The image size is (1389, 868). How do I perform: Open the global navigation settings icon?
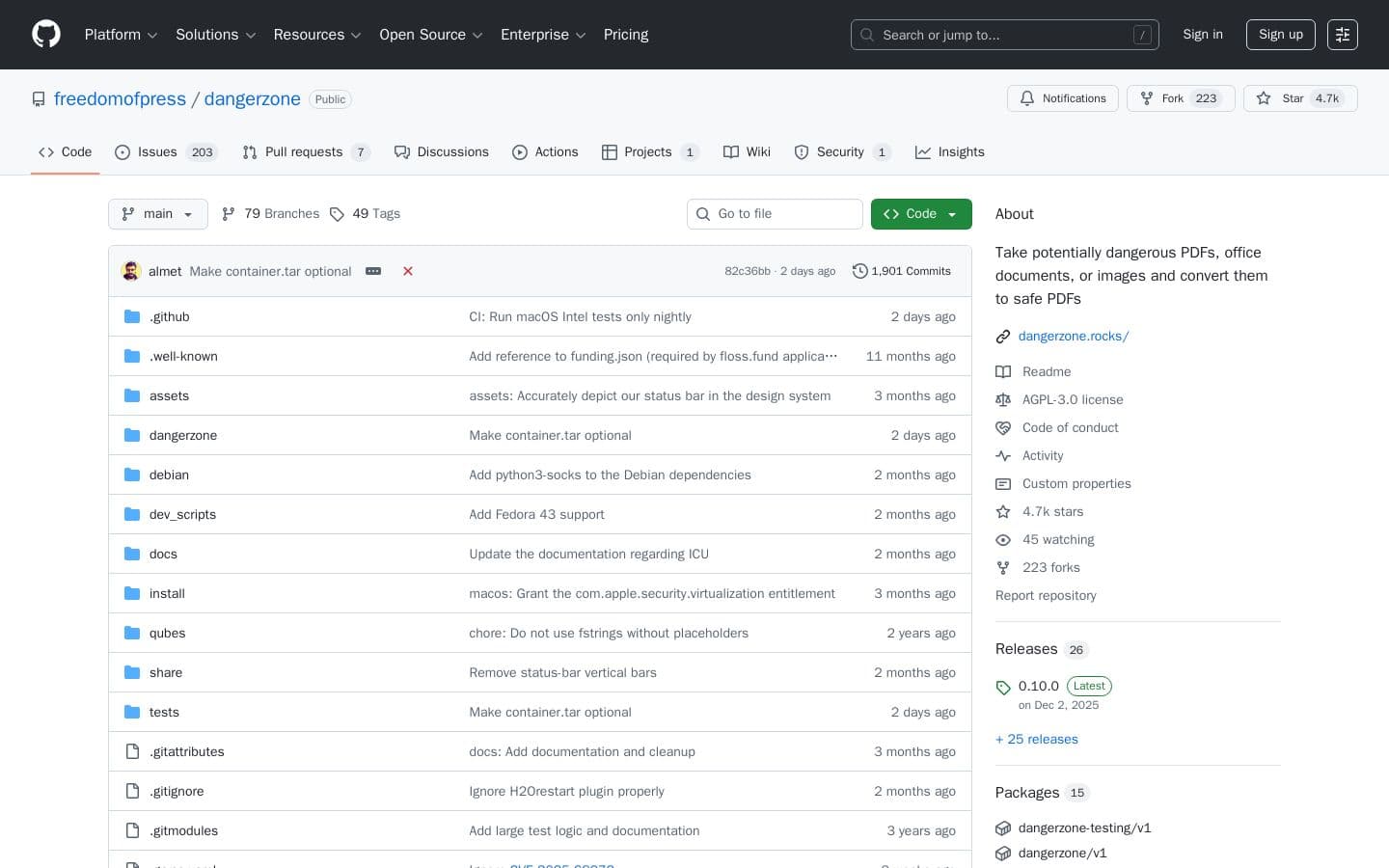point(1343,35)
